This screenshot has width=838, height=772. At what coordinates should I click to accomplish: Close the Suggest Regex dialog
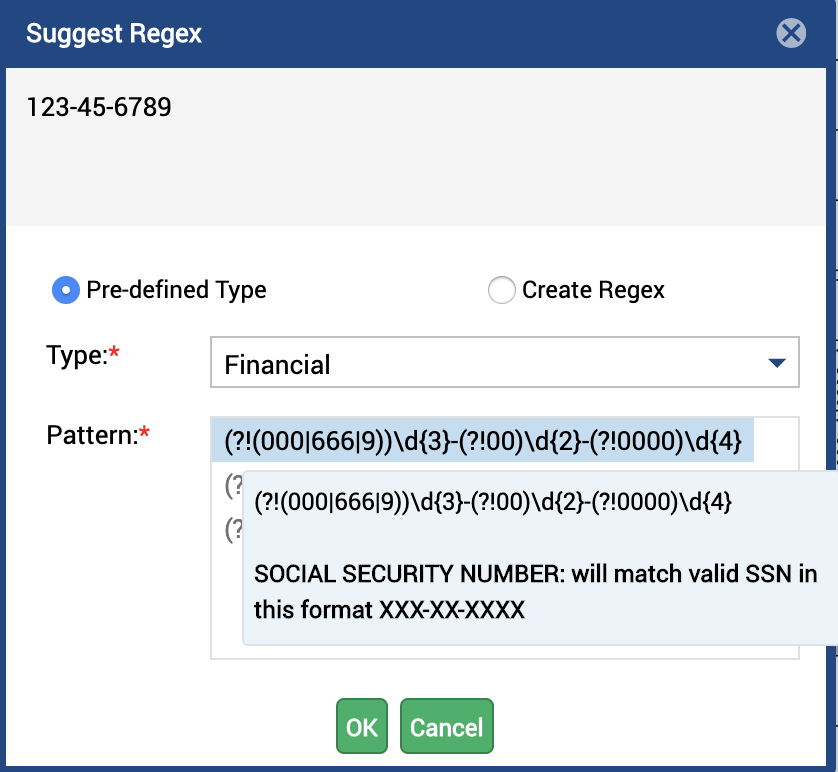coord(791,33)
